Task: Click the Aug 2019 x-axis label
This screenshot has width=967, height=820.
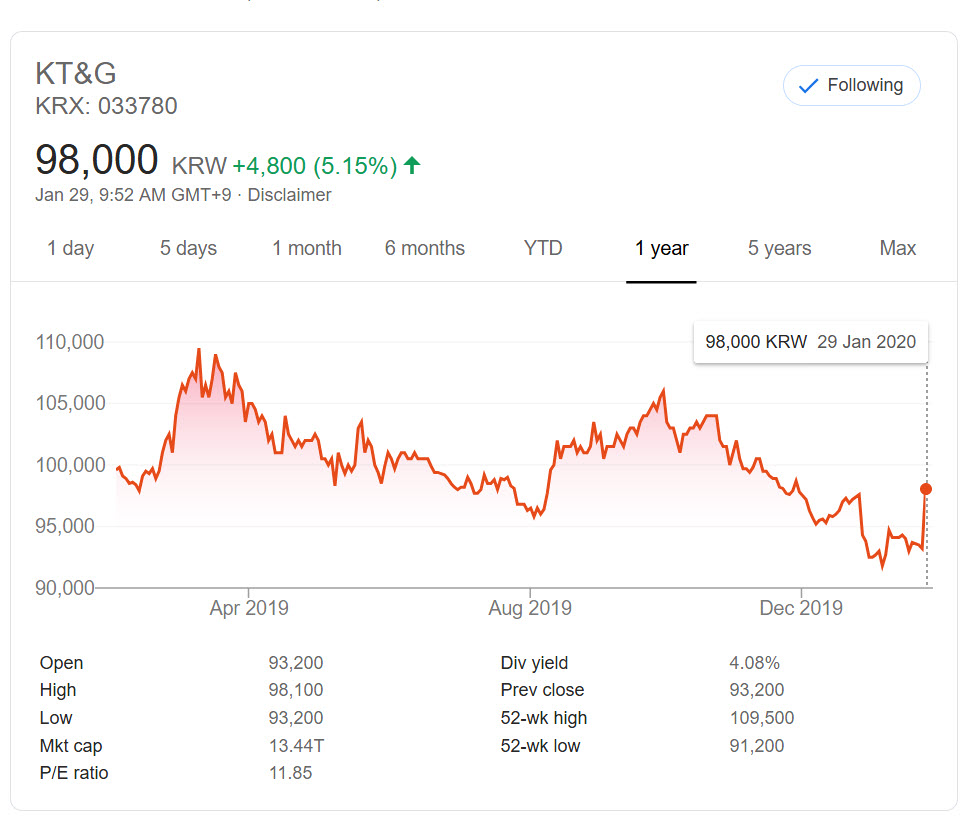Action: (530, 608)
